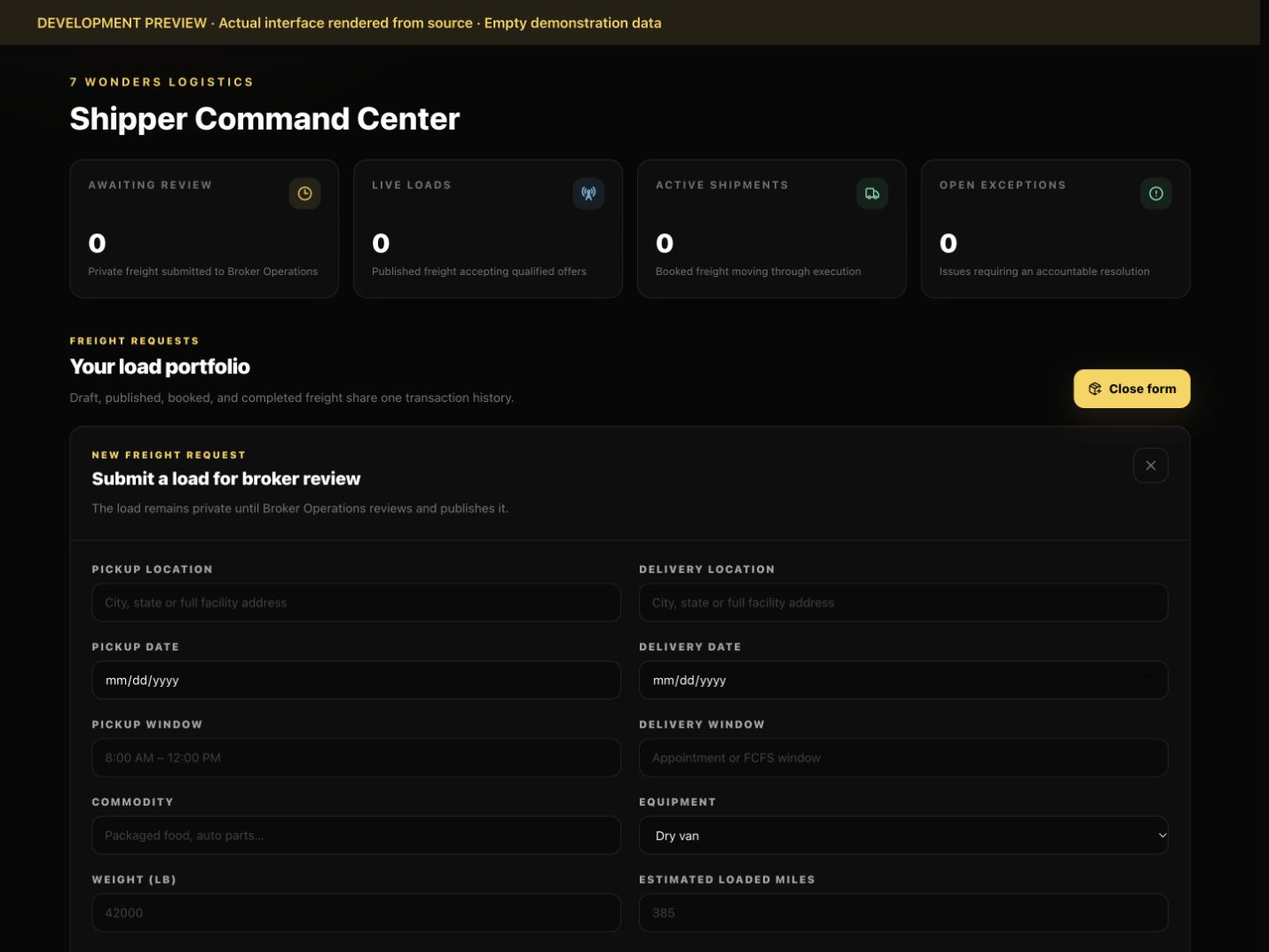Screen dimensions: 1269x952
Task: Click the Estimated Loaded Miles field
Action: (x=903, y=913)
